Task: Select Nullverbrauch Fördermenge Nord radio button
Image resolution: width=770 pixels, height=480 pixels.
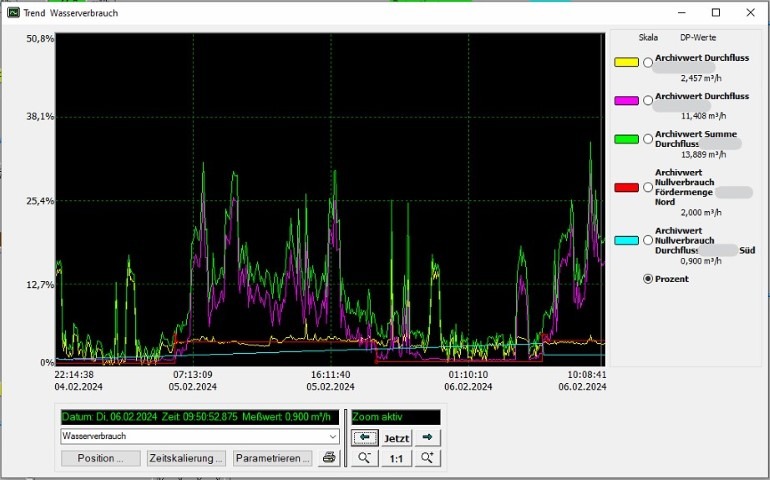Action: click(x=648, y=187)
